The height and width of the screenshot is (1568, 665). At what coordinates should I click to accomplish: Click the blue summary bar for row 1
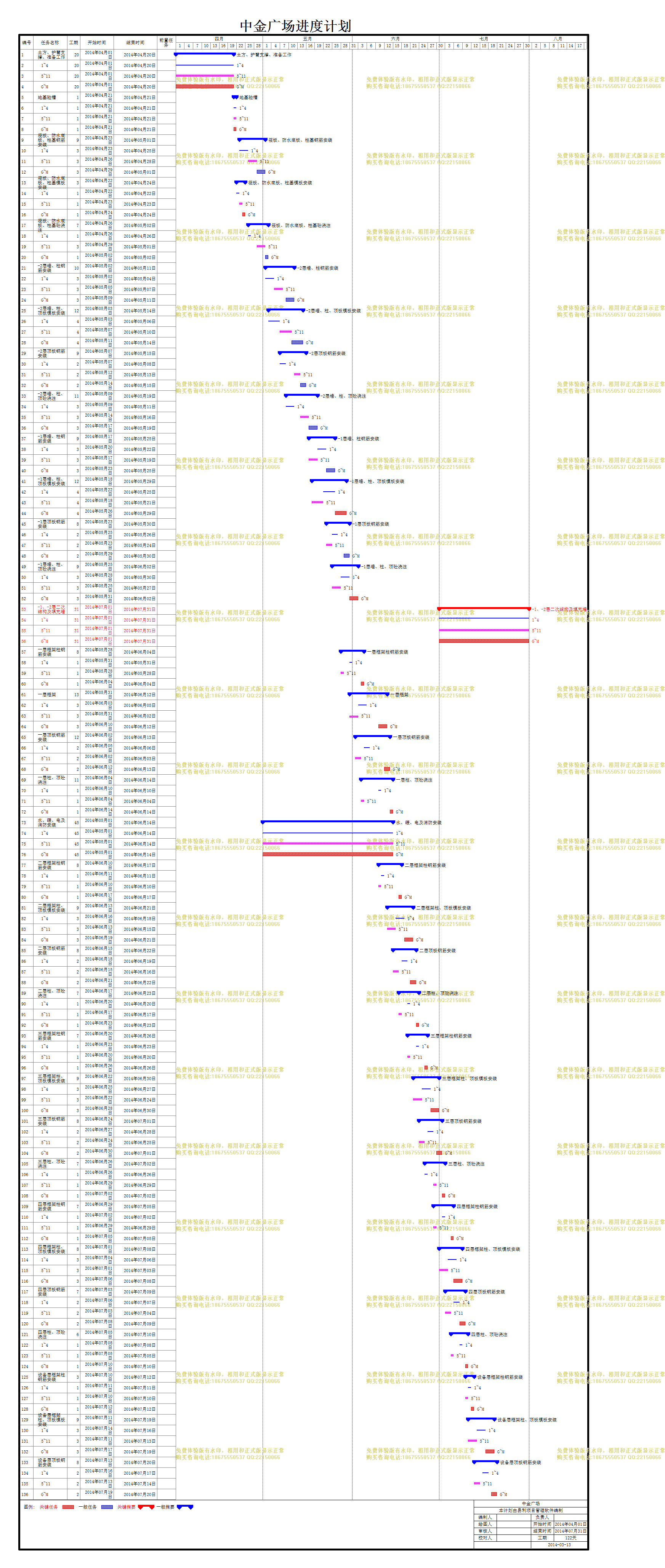[205, 54]
